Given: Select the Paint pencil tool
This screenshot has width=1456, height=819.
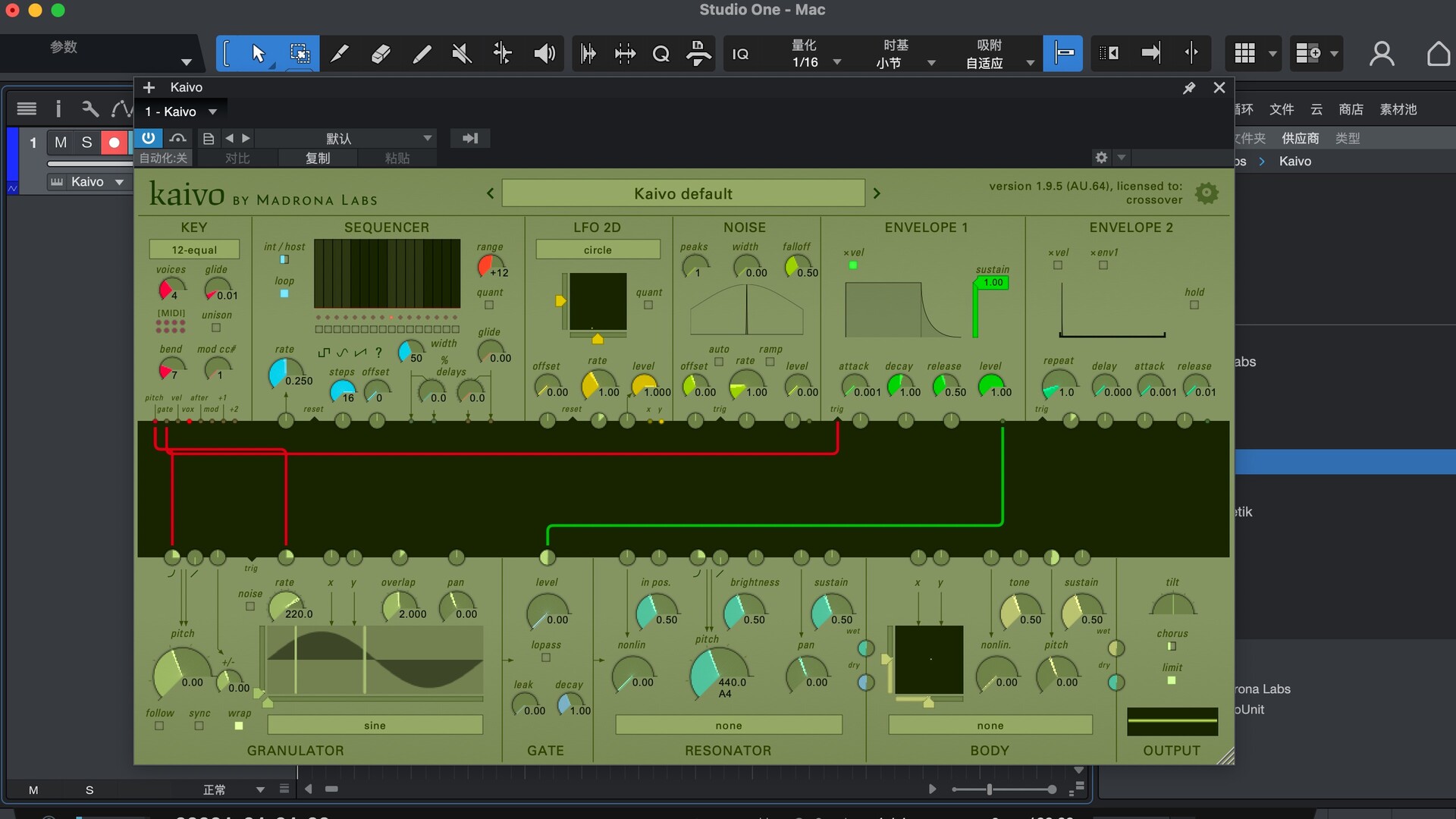Looking at the screenshot, I should pyautogui.click(x=422, y=54).
